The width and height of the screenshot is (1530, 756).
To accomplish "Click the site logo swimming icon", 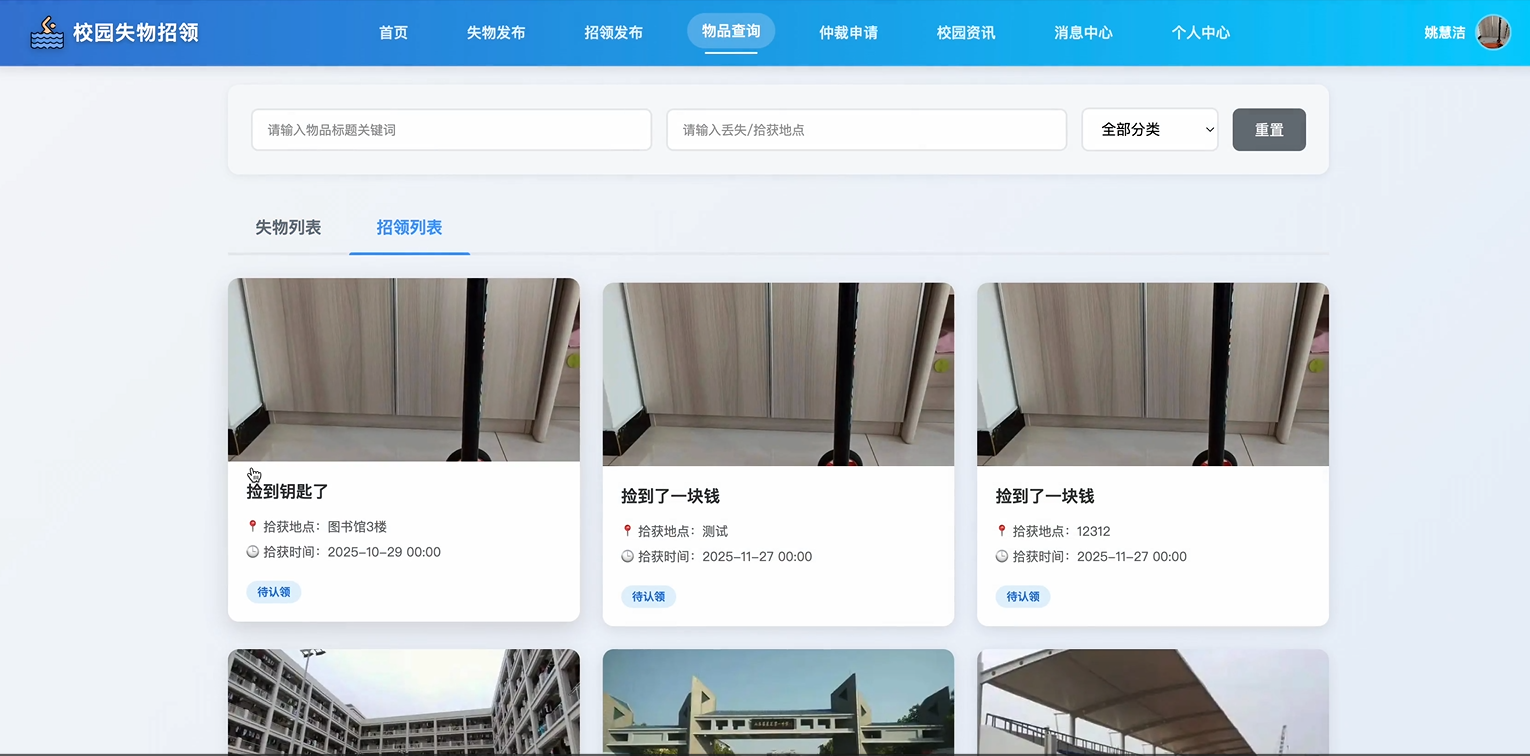I will coord(46,30).
